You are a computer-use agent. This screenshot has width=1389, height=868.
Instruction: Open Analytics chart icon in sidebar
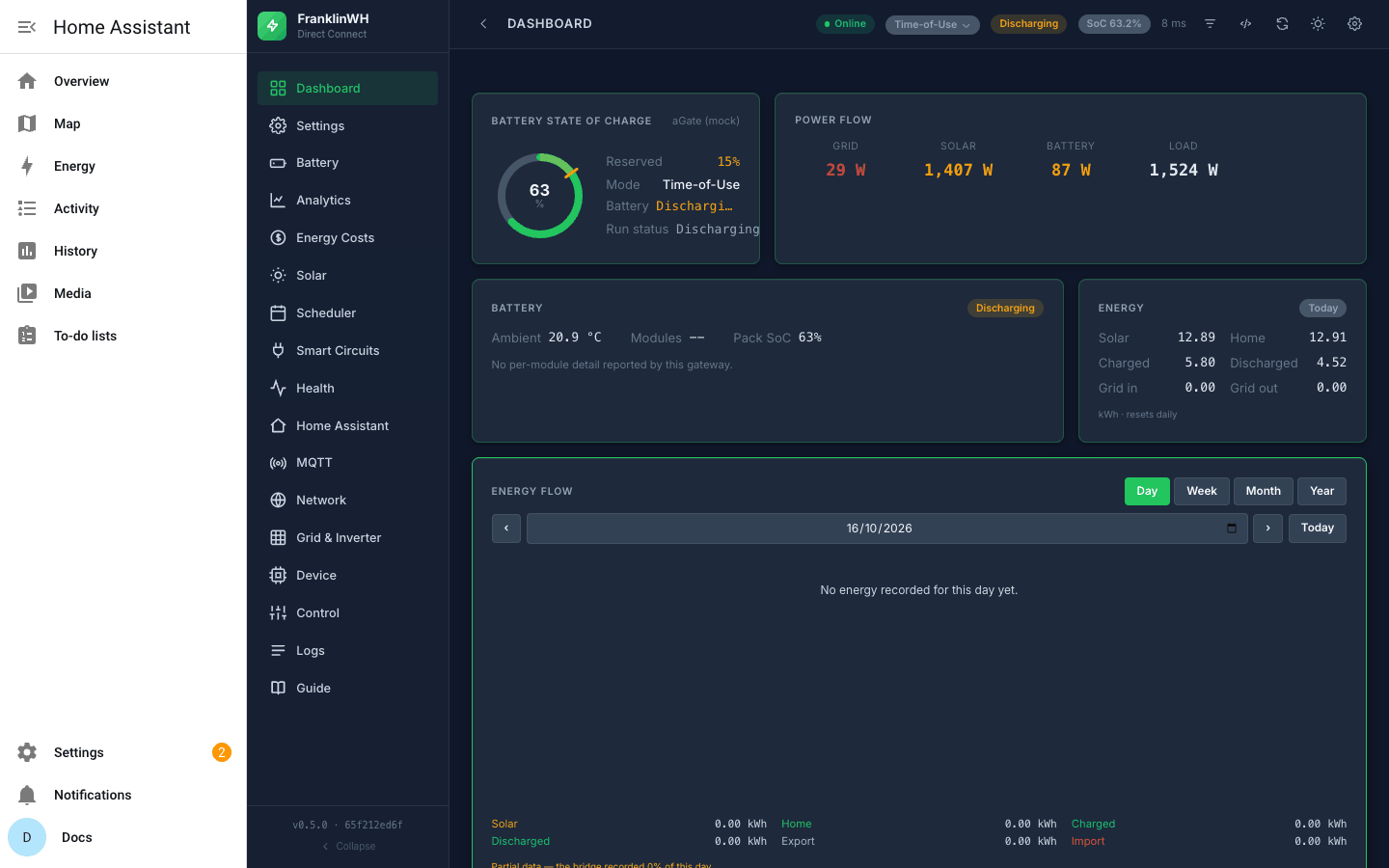(x=278, y=201)
